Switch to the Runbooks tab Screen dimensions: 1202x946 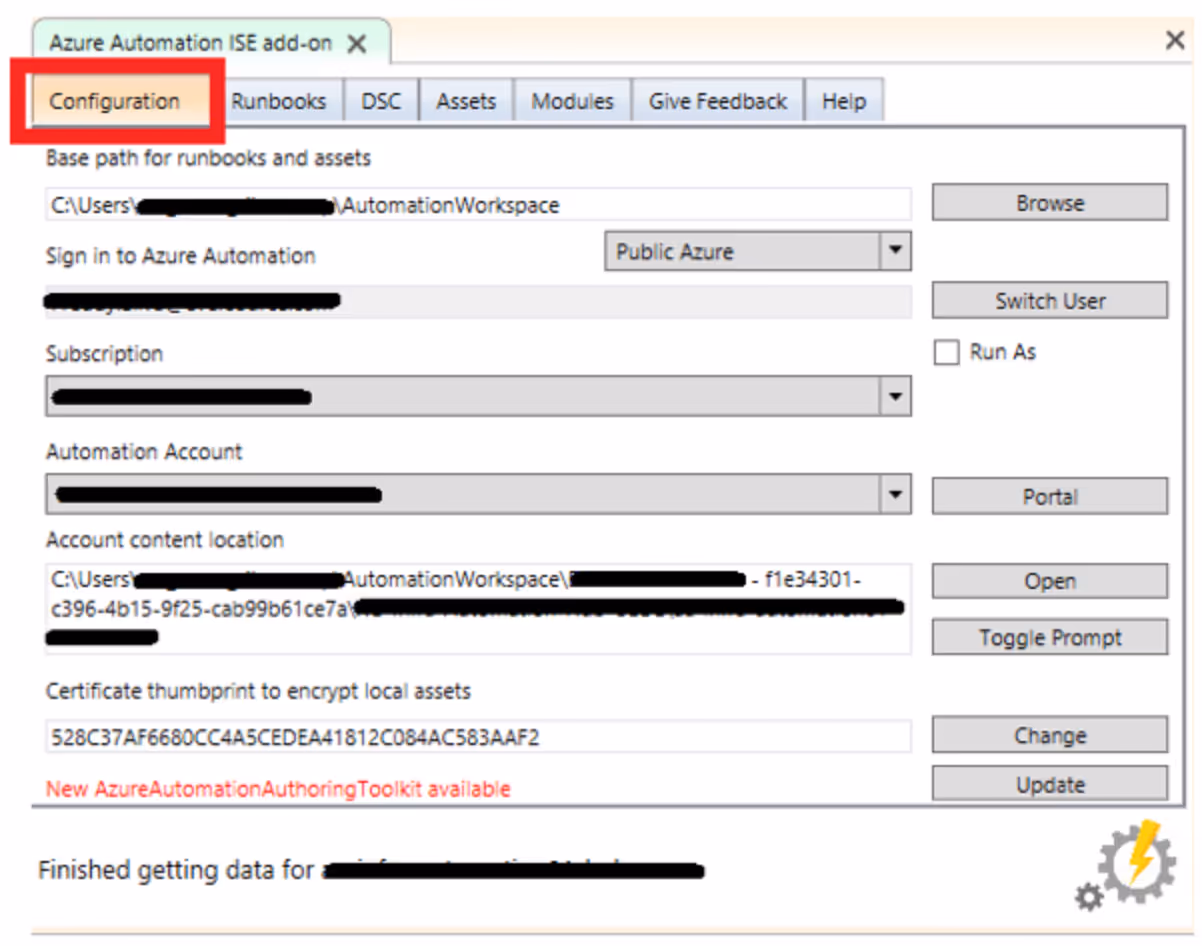[x=279, y=101]
